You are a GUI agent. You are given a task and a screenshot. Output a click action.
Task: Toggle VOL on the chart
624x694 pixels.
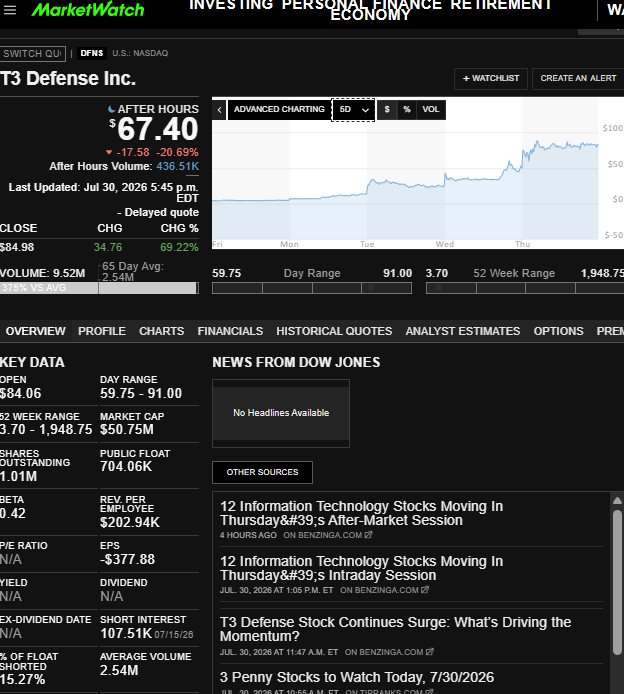point(431,110)
